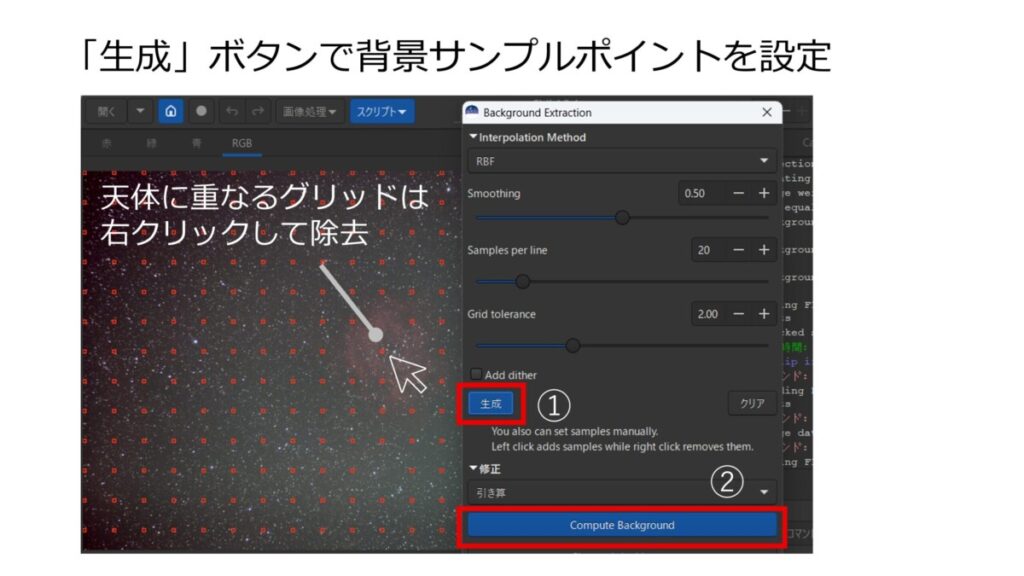Click the Background Extraction title bar icon
This screenshot has width=1024, height=576.
472,112
